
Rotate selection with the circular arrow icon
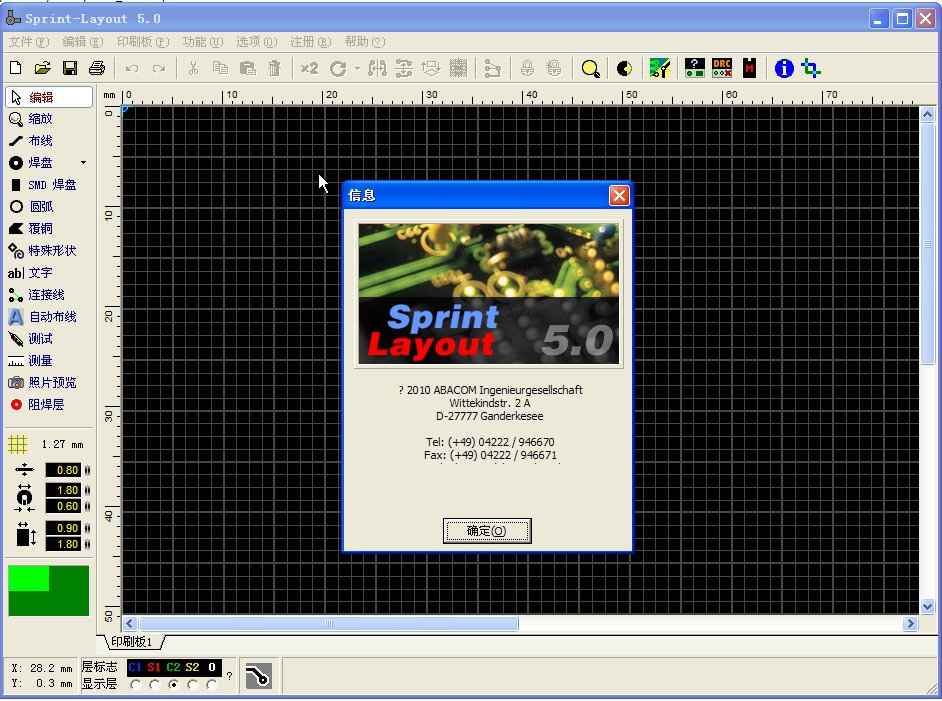pos(338,68)
